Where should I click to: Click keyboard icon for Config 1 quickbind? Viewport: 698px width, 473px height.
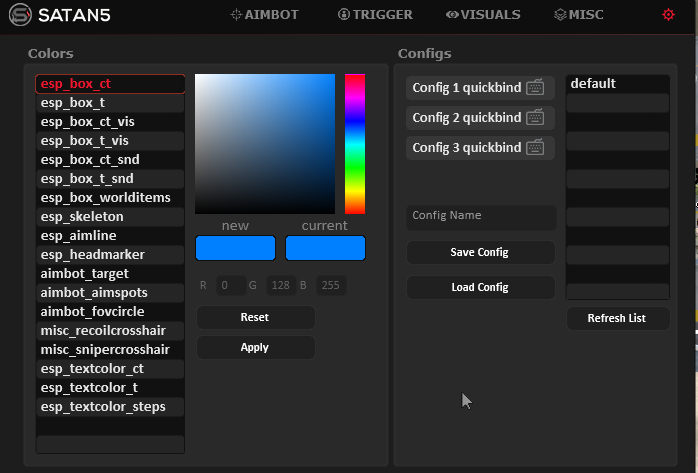point(535,87)
